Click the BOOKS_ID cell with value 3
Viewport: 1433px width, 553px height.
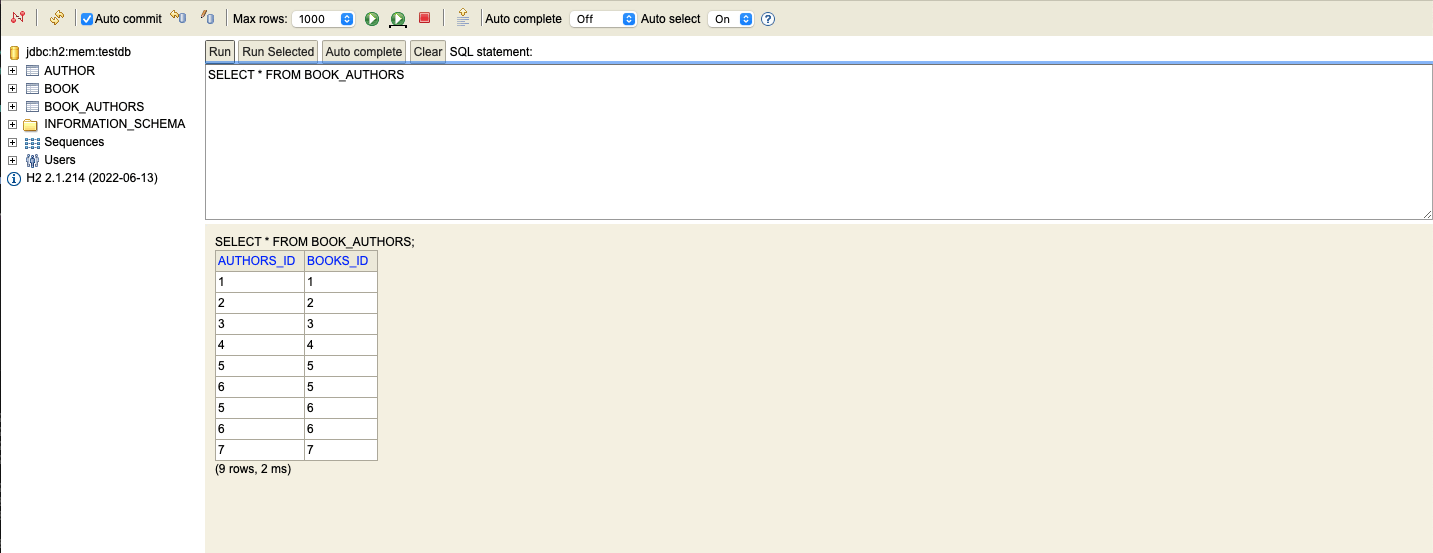pyautogui.click(x=341, y=324)
